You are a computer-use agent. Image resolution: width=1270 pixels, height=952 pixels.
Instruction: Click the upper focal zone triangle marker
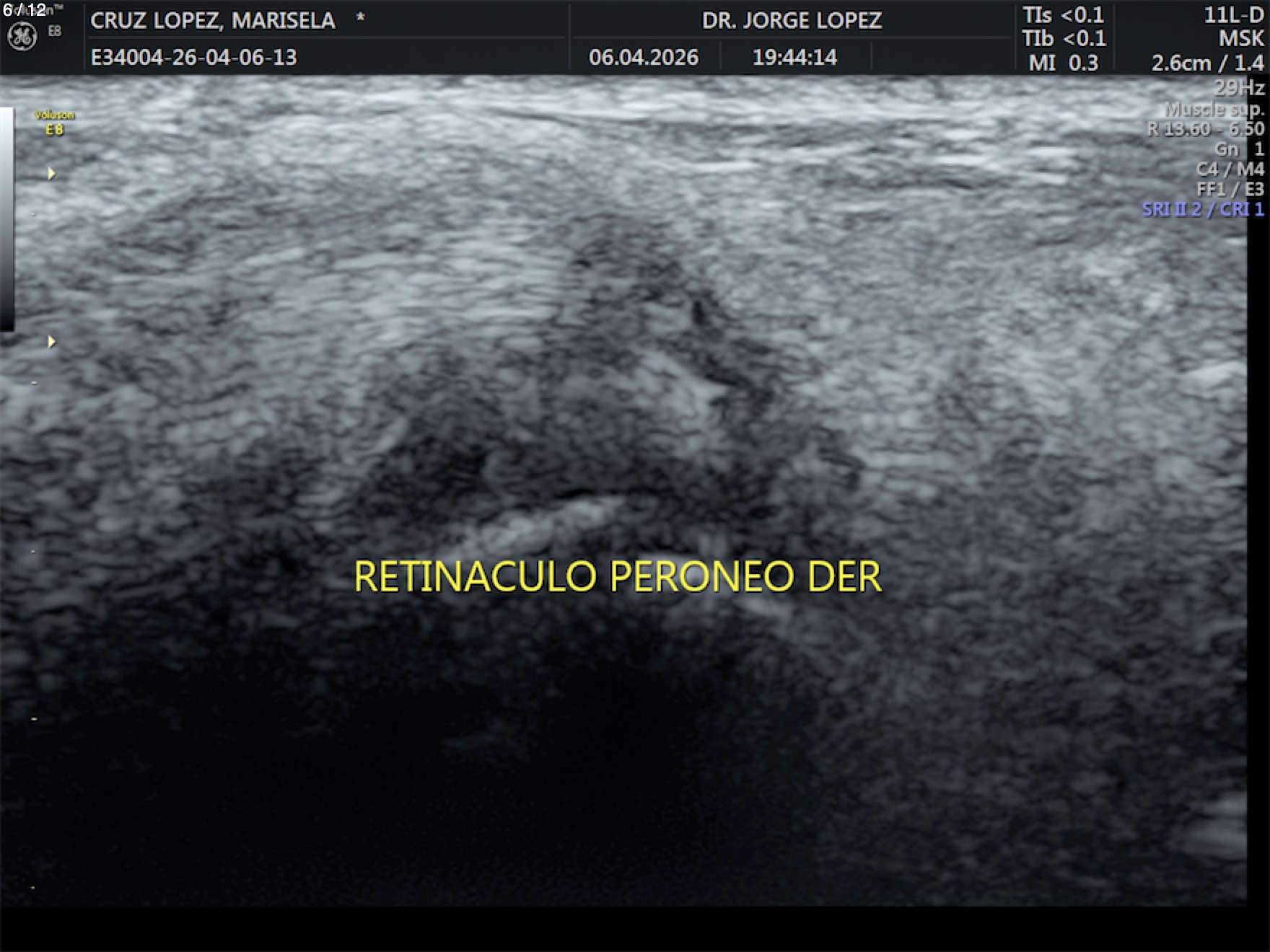(x=51, y=173)
